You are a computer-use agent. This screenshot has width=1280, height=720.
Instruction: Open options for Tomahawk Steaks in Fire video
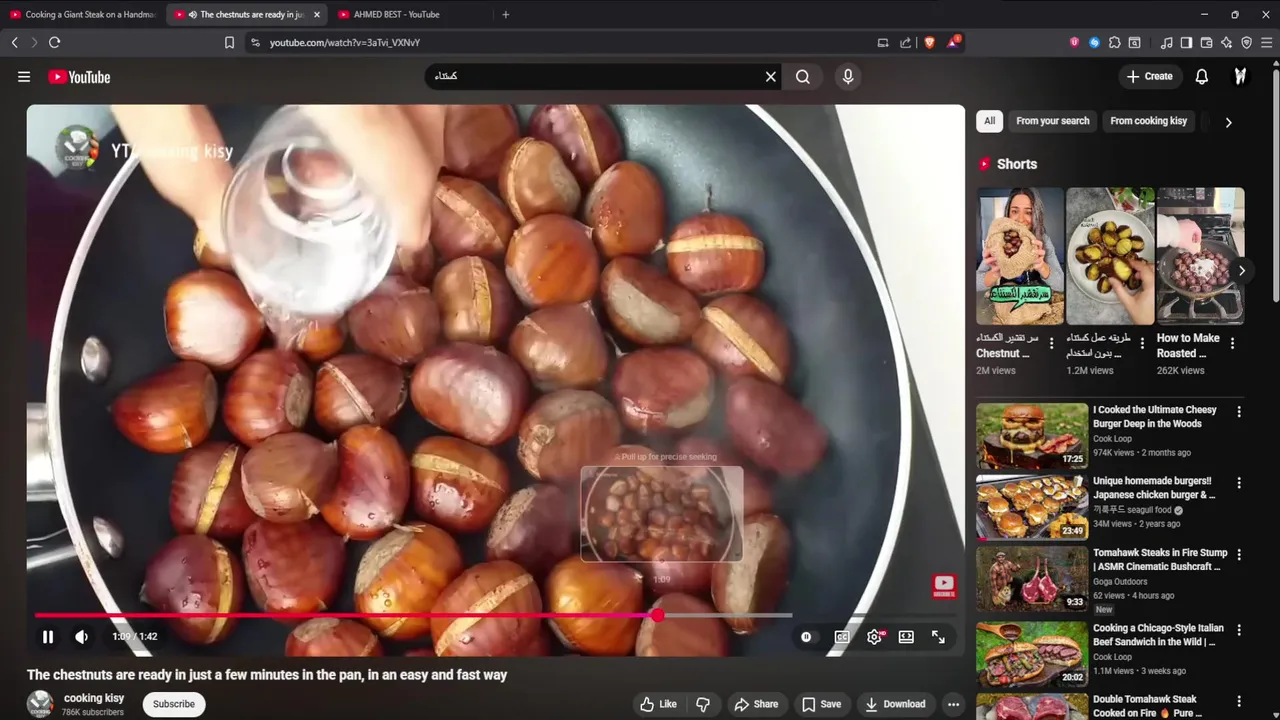pyautogui.click(x=1239, y=555)
